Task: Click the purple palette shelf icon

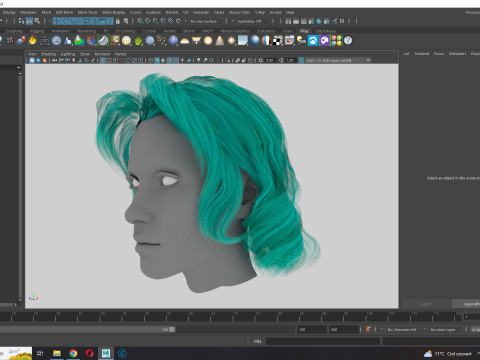Action: [x=324, y=41]
